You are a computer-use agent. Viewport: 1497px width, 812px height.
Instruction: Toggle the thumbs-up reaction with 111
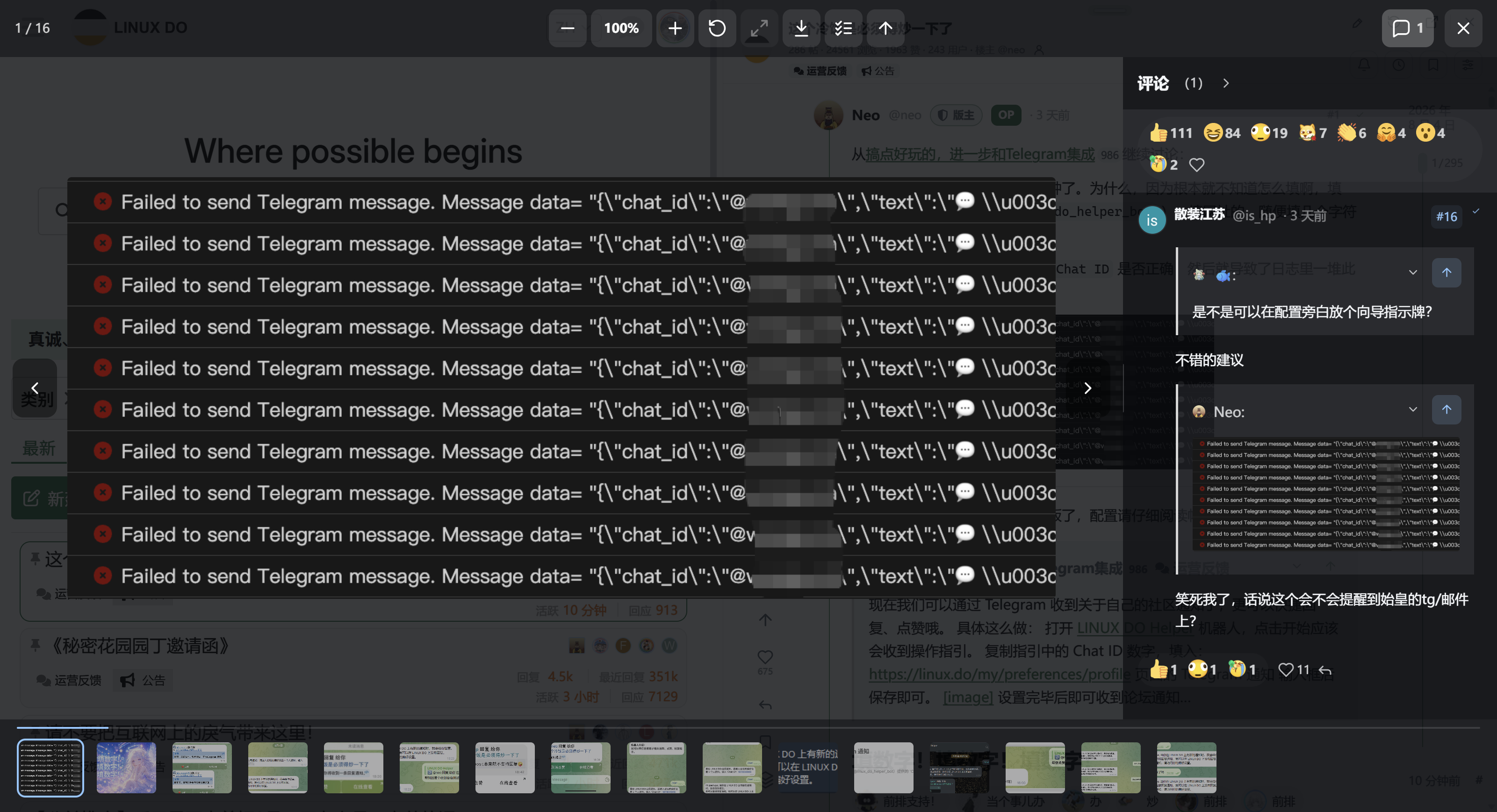[x=1170, y=133]
